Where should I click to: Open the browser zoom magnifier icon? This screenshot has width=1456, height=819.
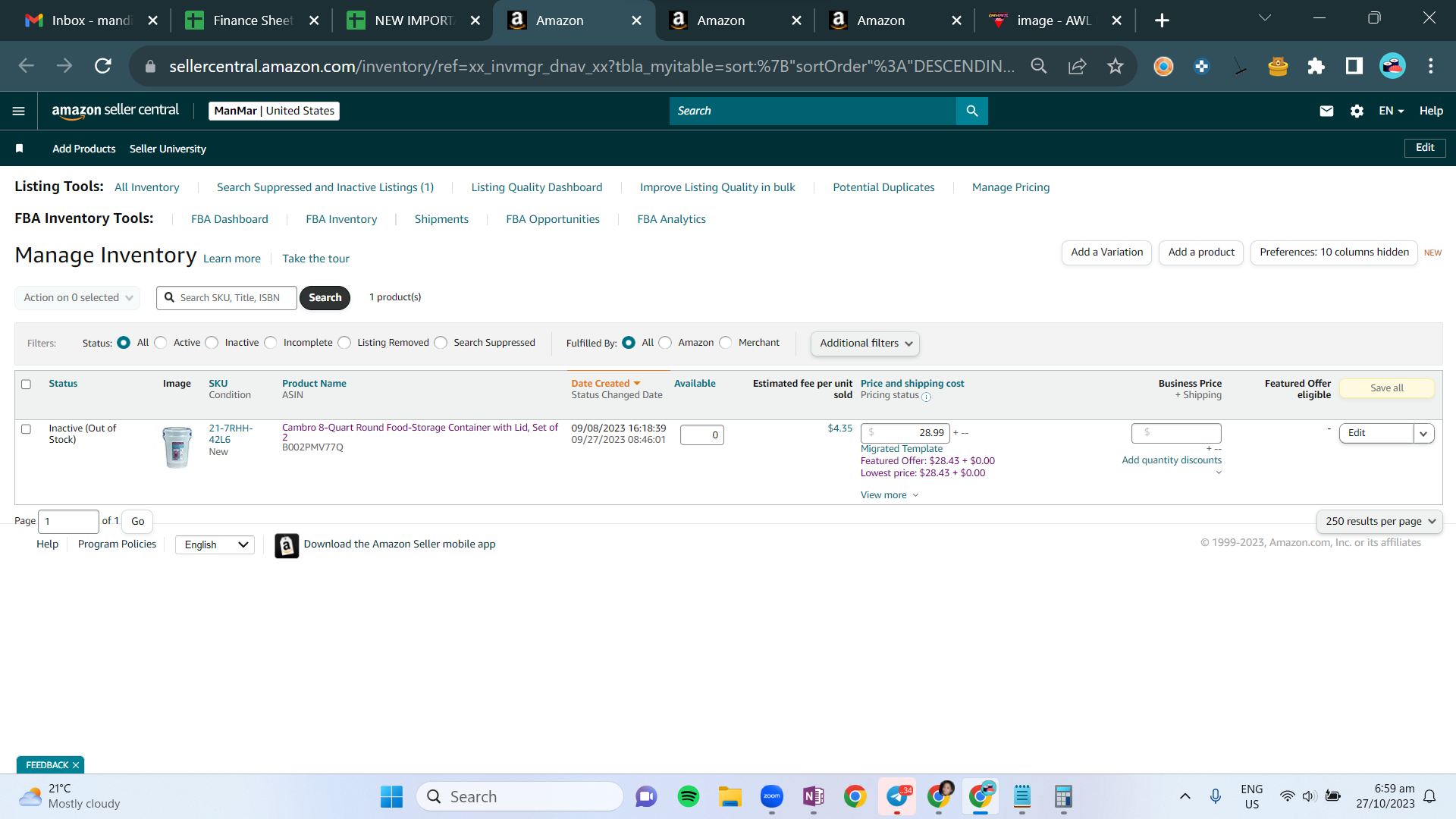click(x=1039, y=66)
